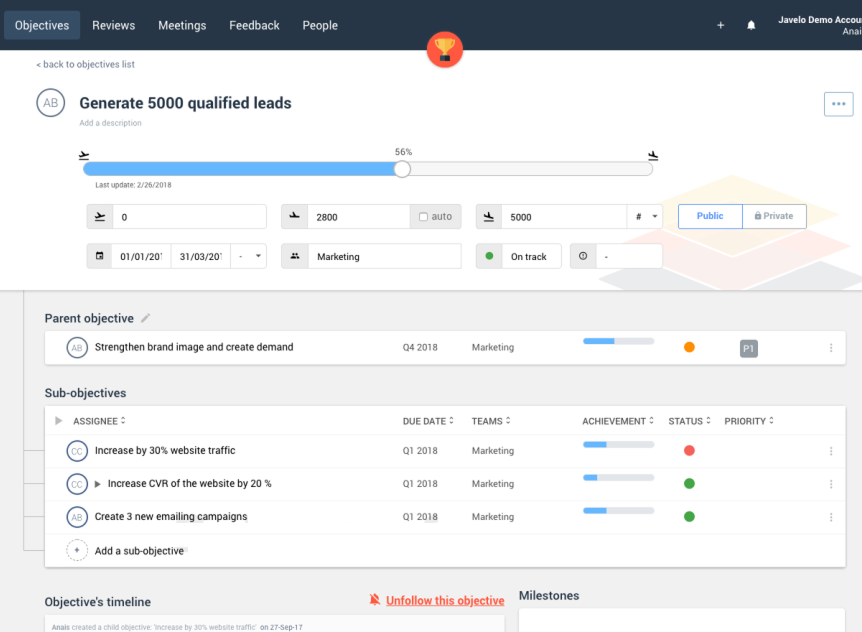
Task: Open the objective options via the ellipsis button
Action: (838, 103)
